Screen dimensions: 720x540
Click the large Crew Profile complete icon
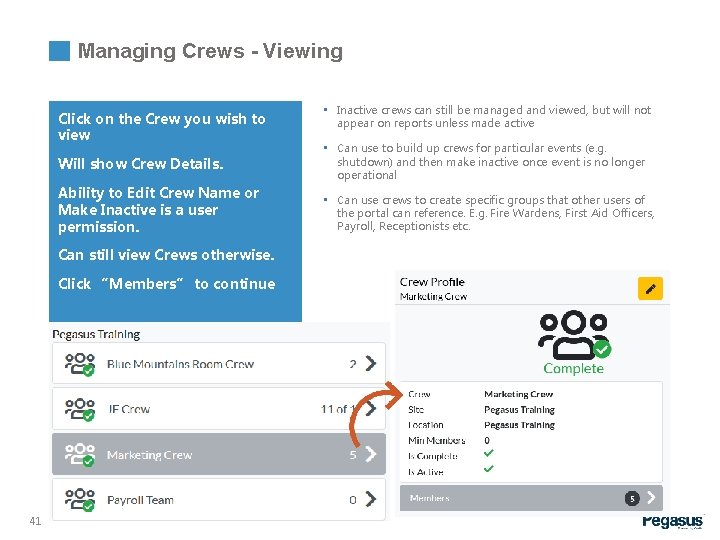(x=573, y=336)
